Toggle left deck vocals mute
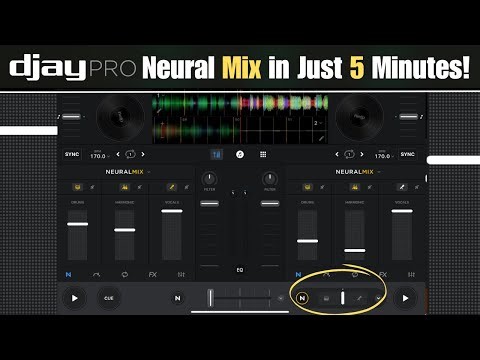480x360 pixels. point(187,187)
